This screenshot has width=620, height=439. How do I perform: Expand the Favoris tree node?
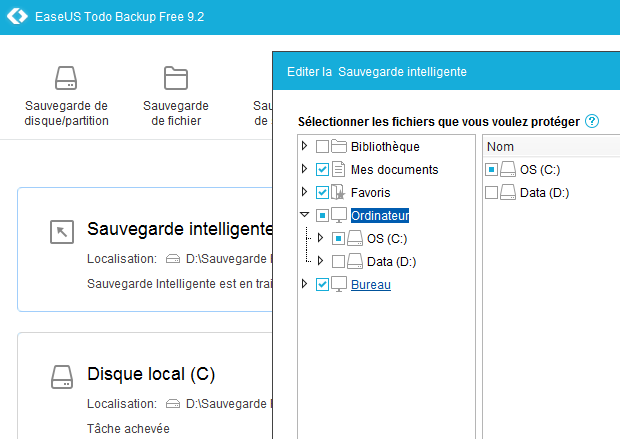point(304,191)
